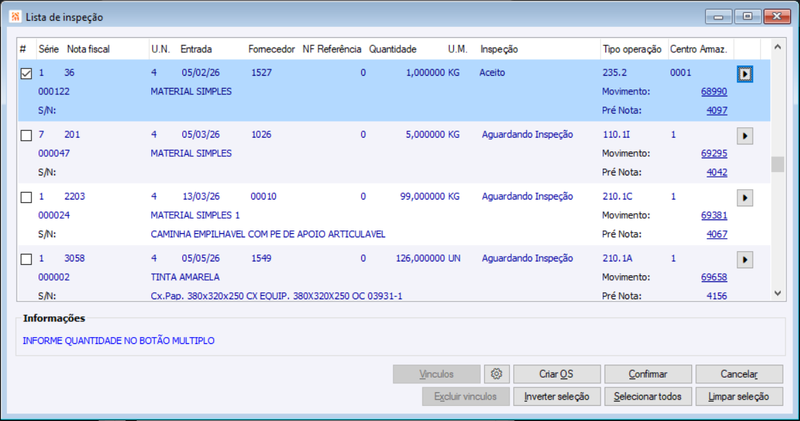Check the checkbox for nota fiscal 201
Screen dimensions: 800x421
(x=26, y=135)
